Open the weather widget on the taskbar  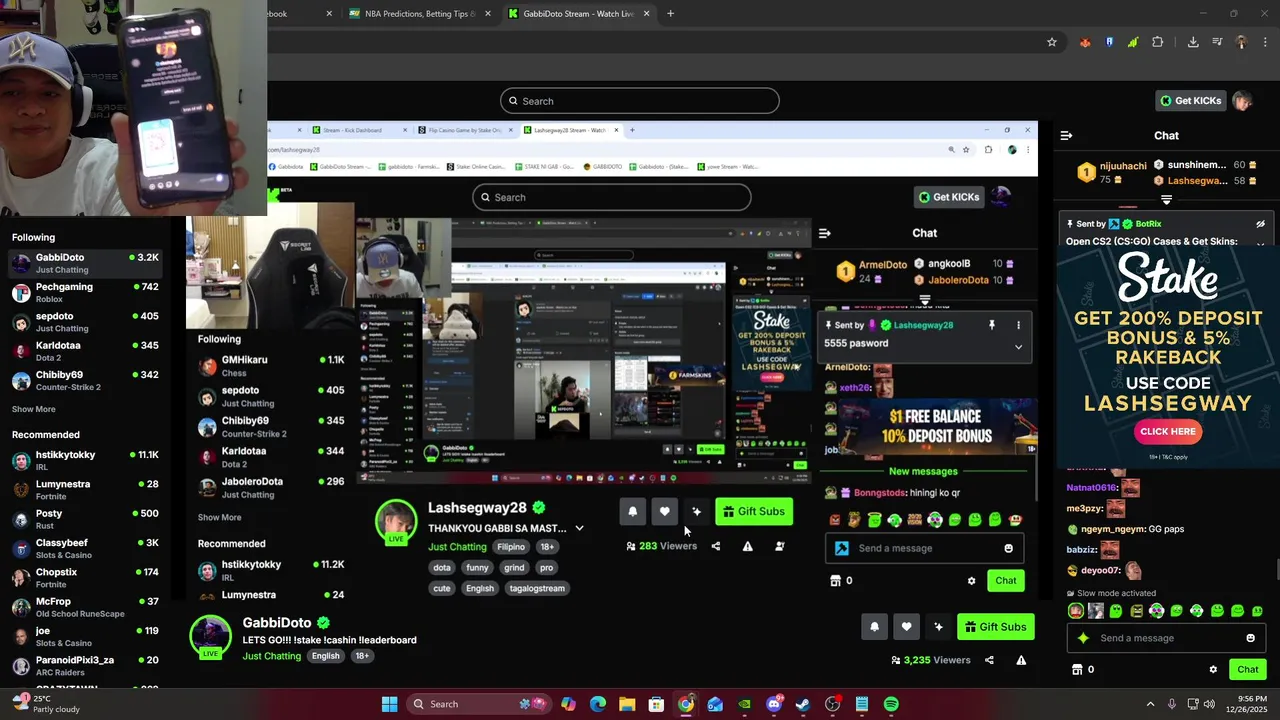tap(48, 704)
